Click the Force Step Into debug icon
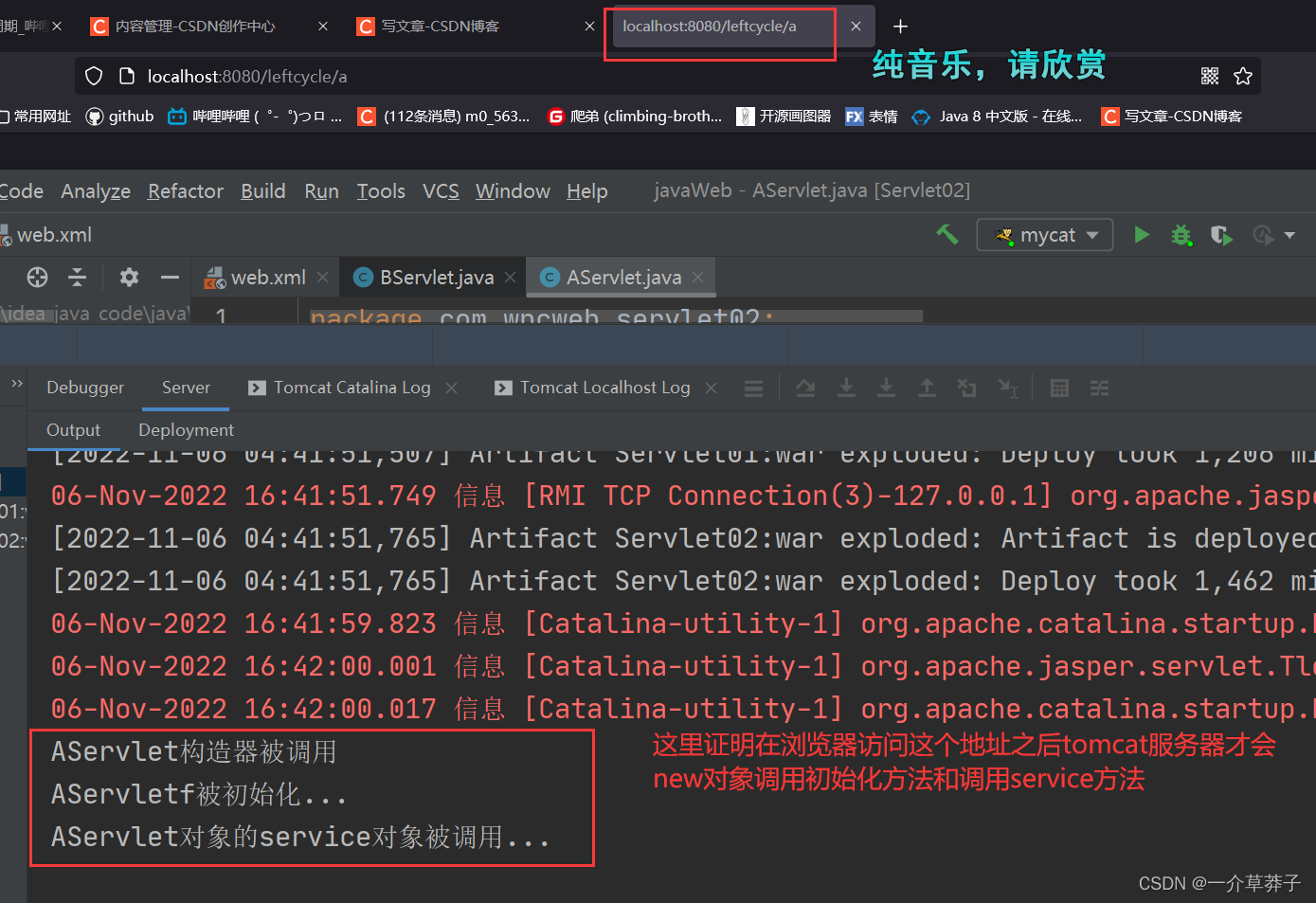This screenshot has height=903, width=1316. pos(886,388)
